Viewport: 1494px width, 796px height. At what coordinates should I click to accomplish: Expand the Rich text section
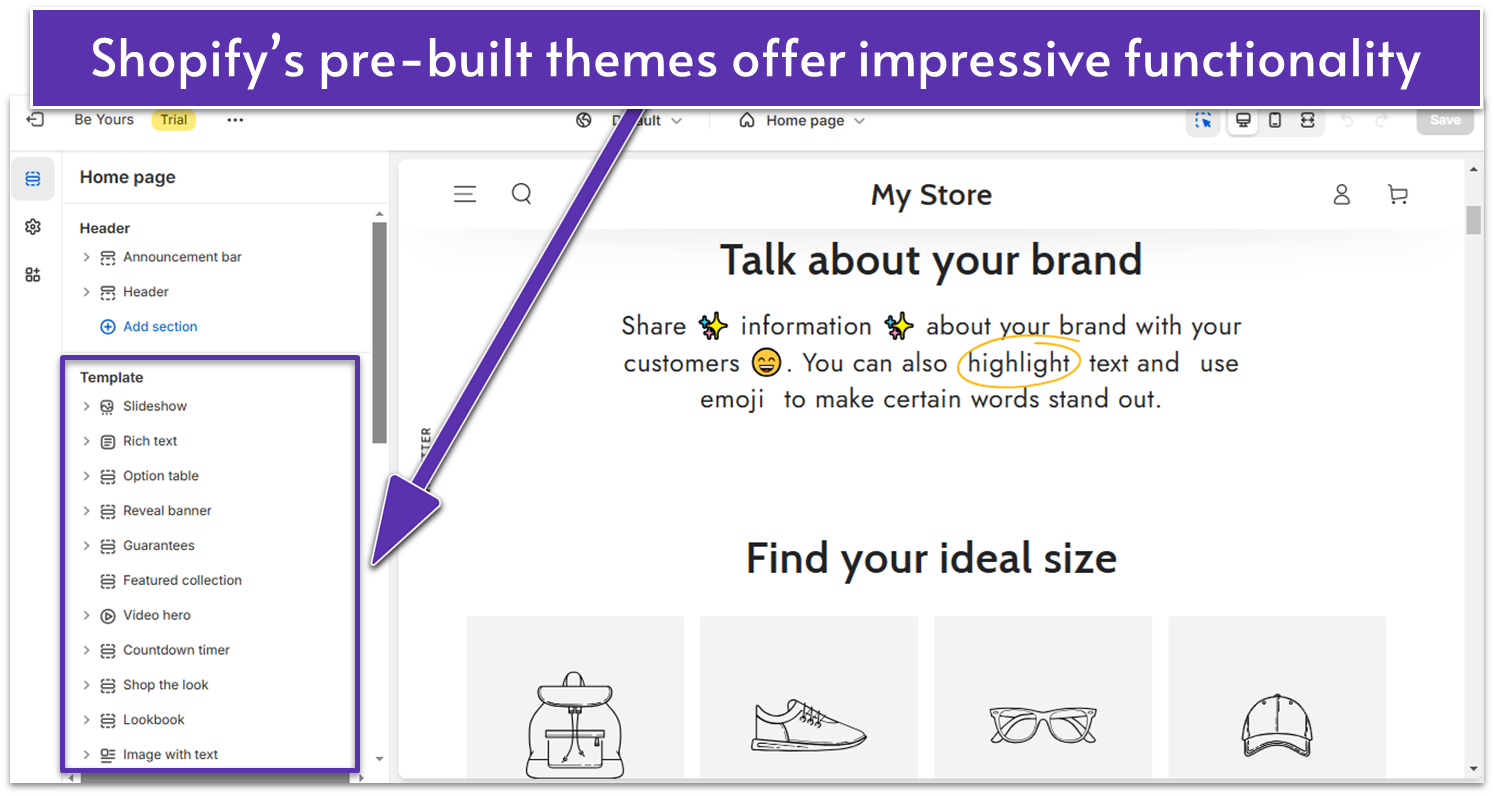(x=86, y=441)
